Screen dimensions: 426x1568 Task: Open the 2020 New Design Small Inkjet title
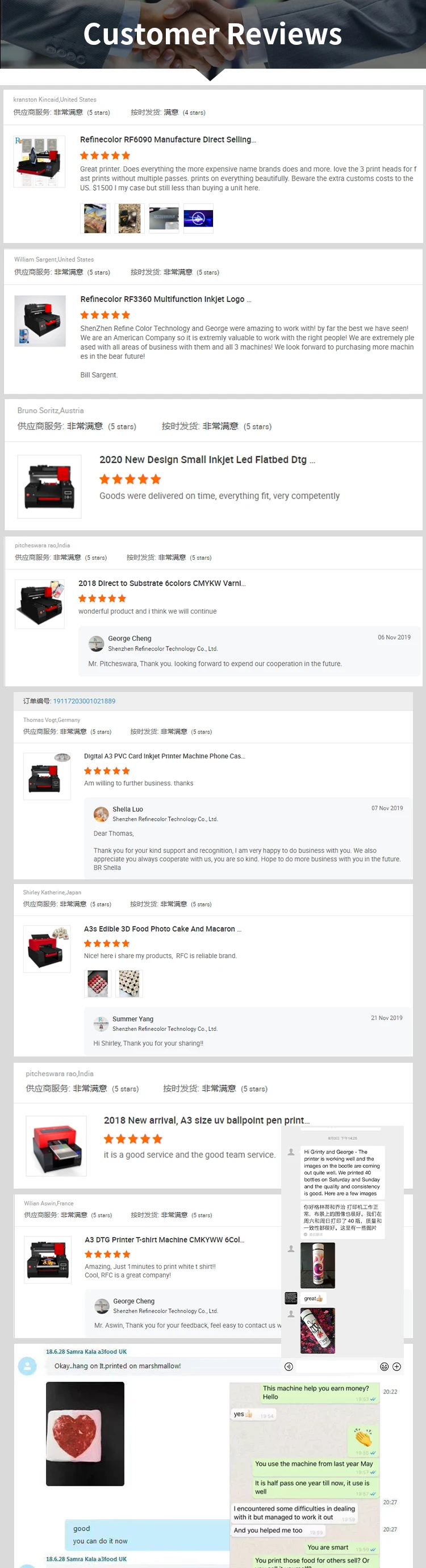(x=207, y=460)
